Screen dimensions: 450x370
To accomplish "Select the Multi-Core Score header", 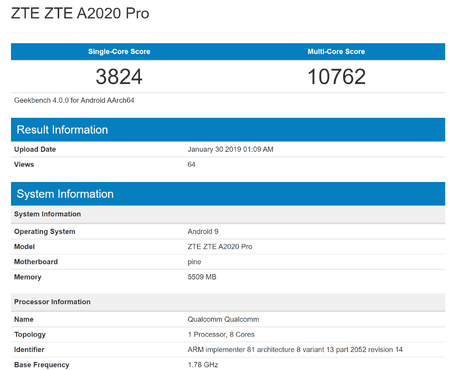I will pos(336,52).
